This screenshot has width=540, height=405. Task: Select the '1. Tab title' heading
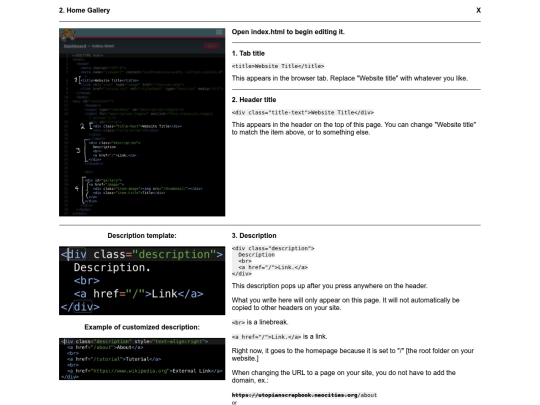point(248,53)
